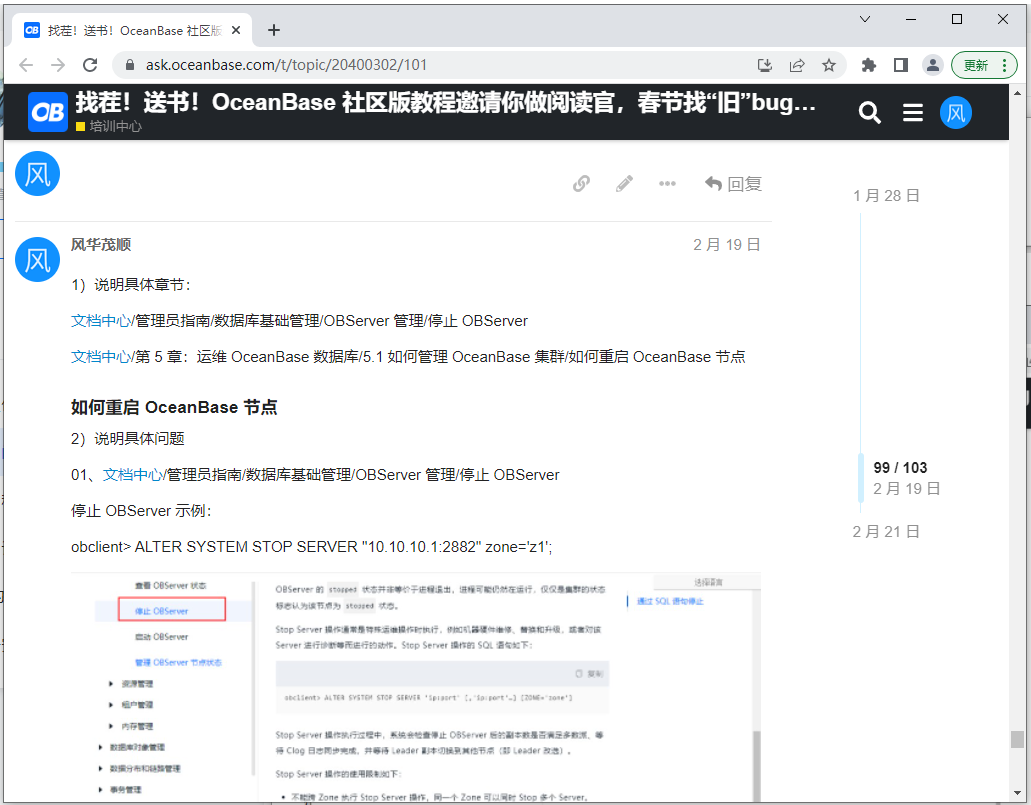The image size is (1031, 805).
Task: Open browser extensions puzzle icon
Action: coord(869,65)
